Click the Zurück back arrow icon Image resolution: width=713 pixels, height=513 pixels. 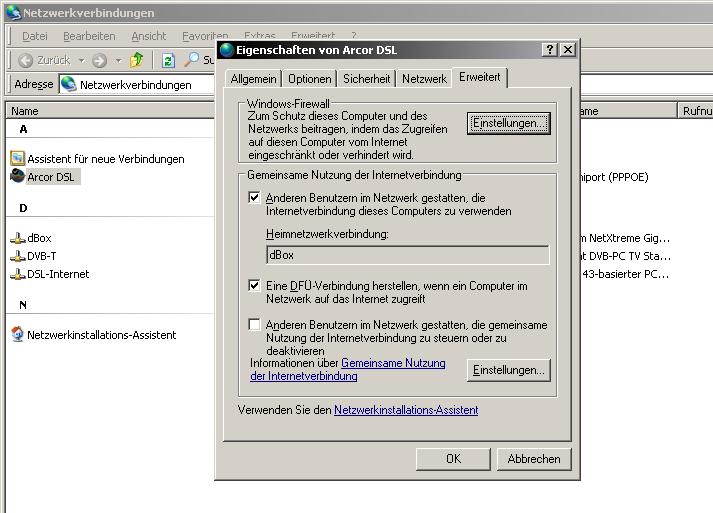25,61
